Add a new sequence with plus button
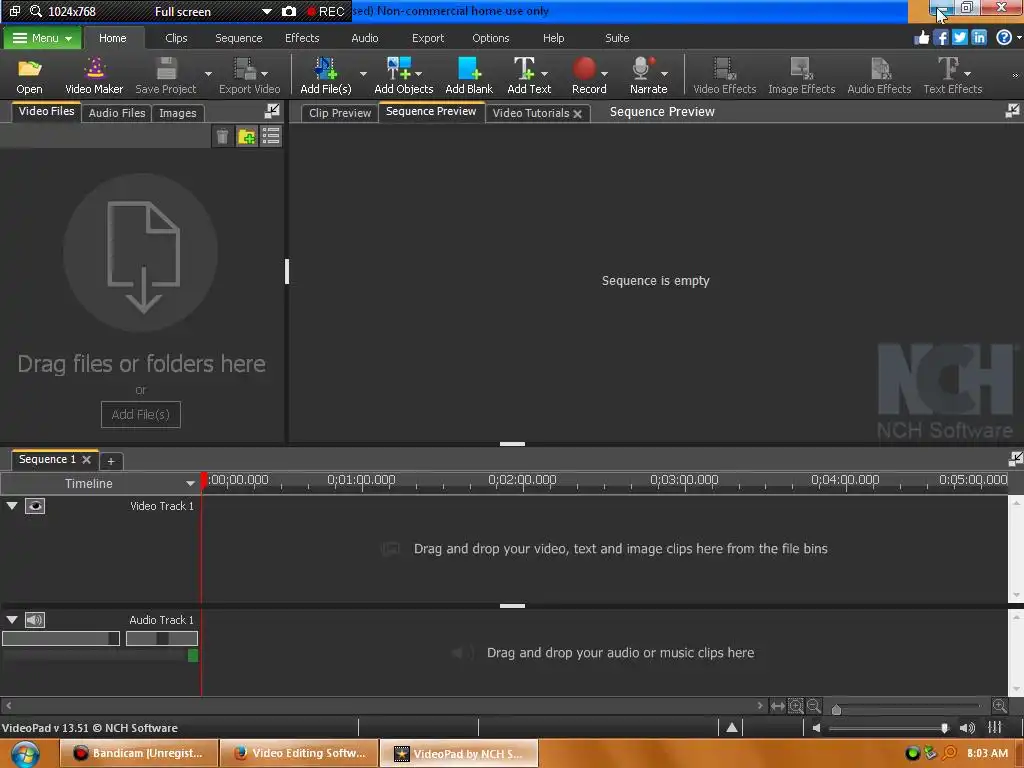Screen dimensions: 1024x768 pyautogui.click(x=111, y=461)
